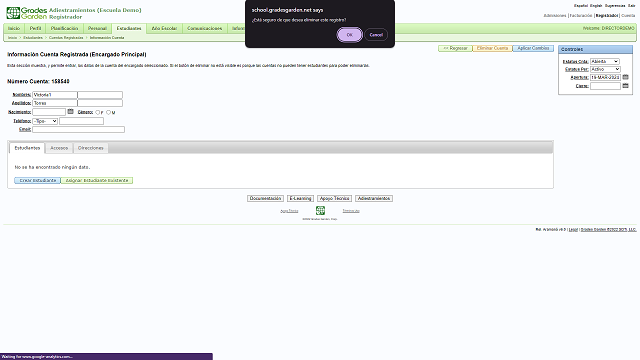The image size is (640, 360).
Task: Click the Nacimiento date input field
Action: point(49,112)
